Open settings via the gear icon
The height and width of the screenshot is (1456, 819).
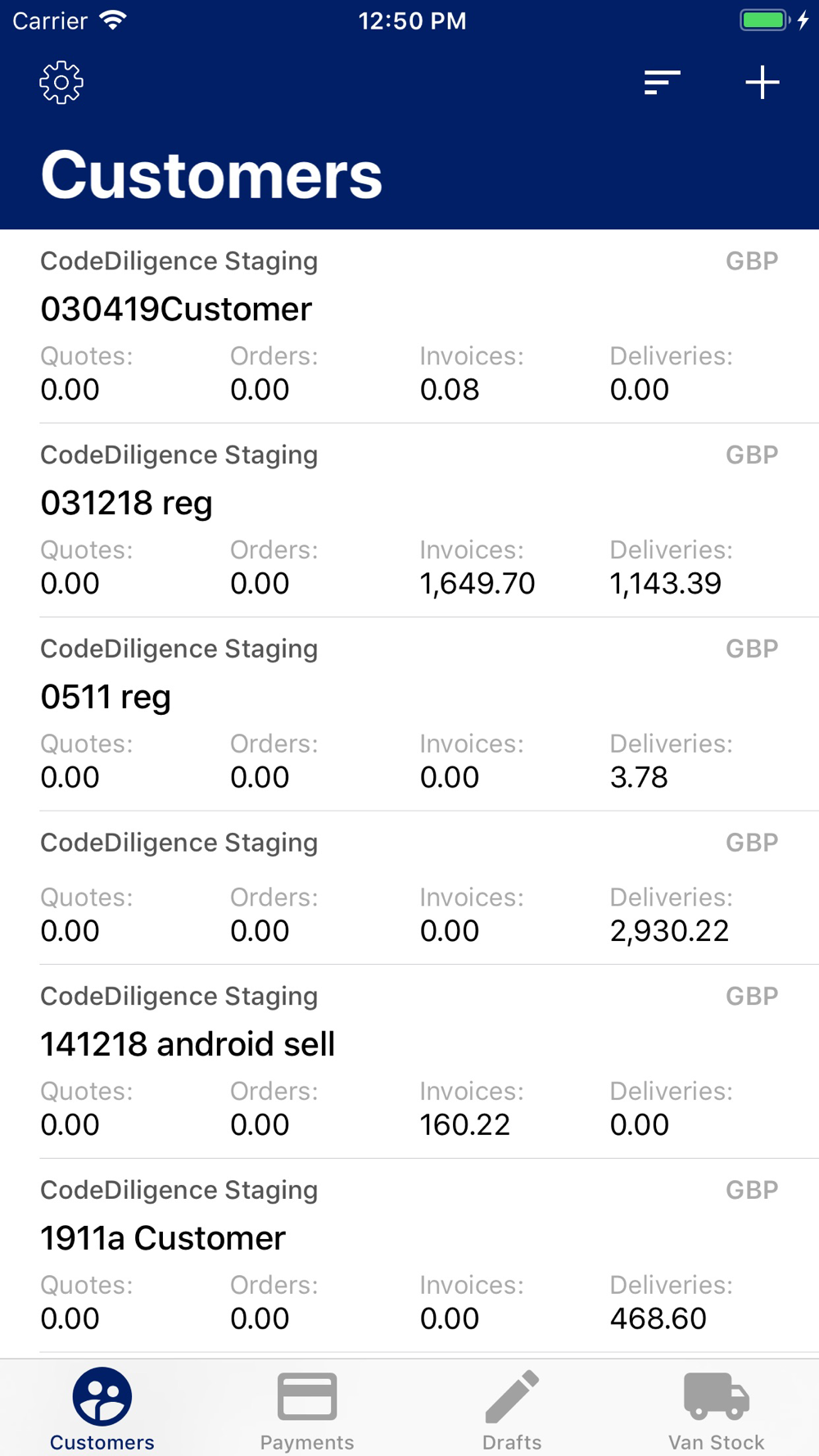tap(61, 83)
